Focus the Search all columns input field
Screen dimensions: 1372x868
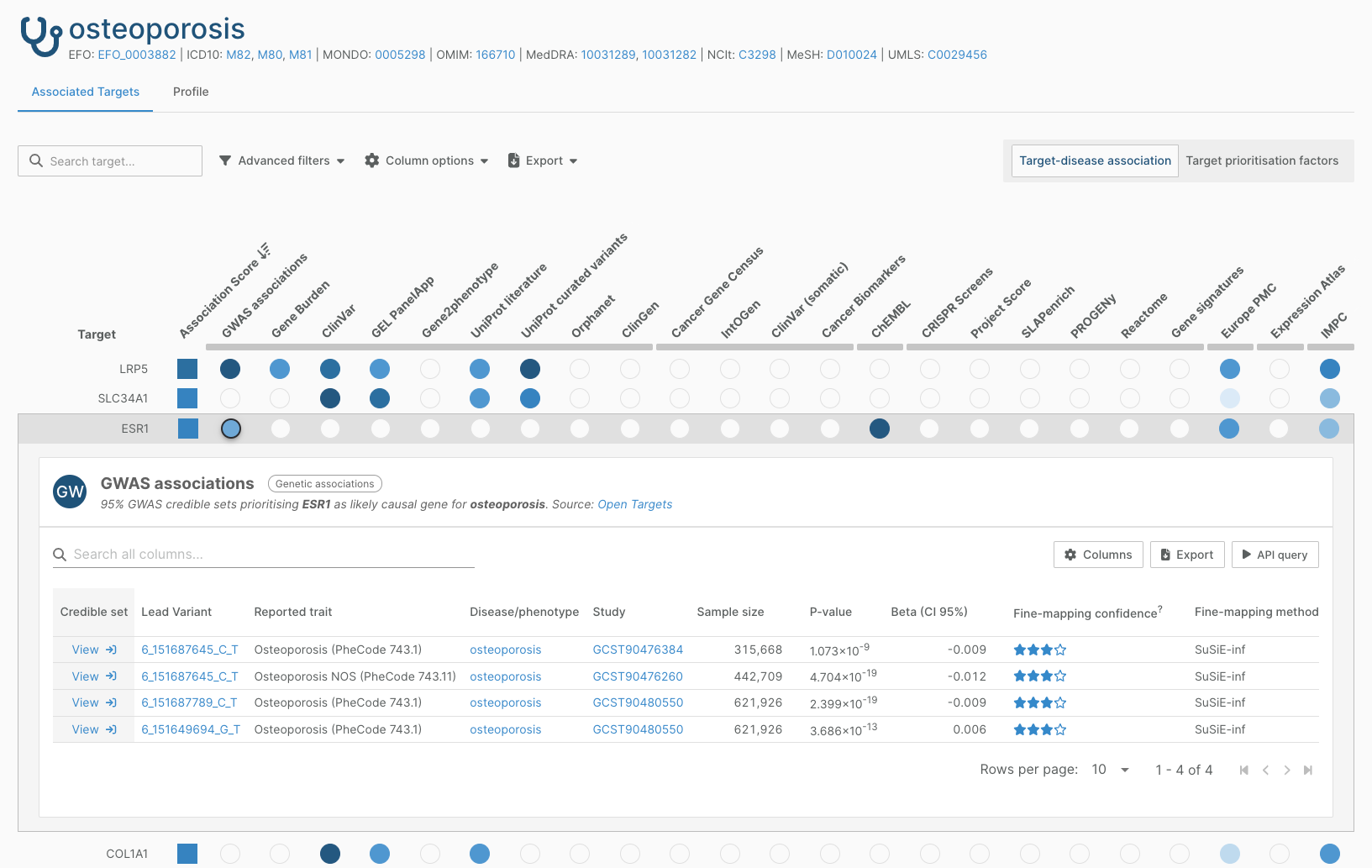[x=264, y=555]
